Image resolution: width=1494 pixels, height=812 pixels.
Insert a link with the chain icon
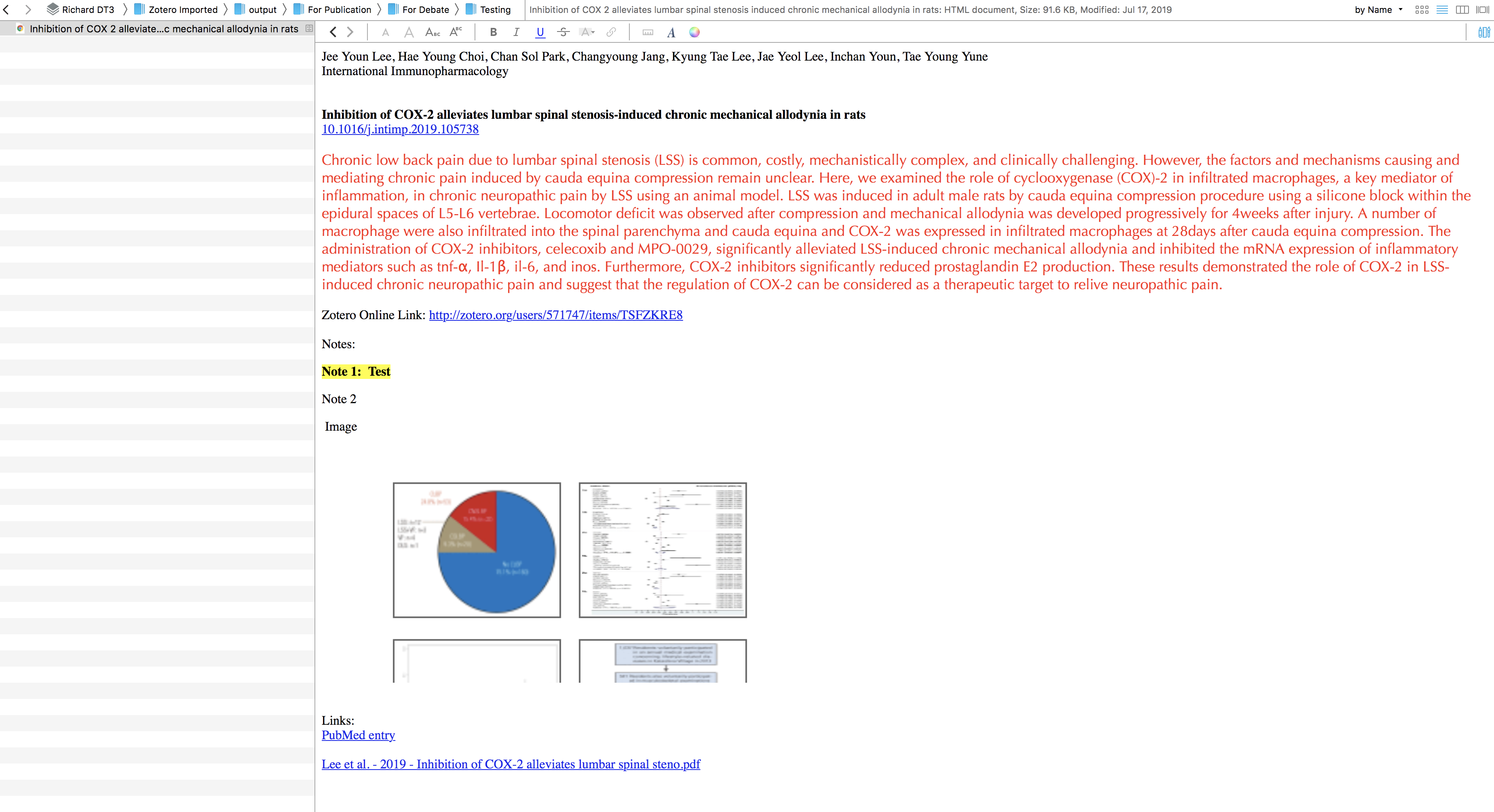pyautogui.click(x=611, y=32)
